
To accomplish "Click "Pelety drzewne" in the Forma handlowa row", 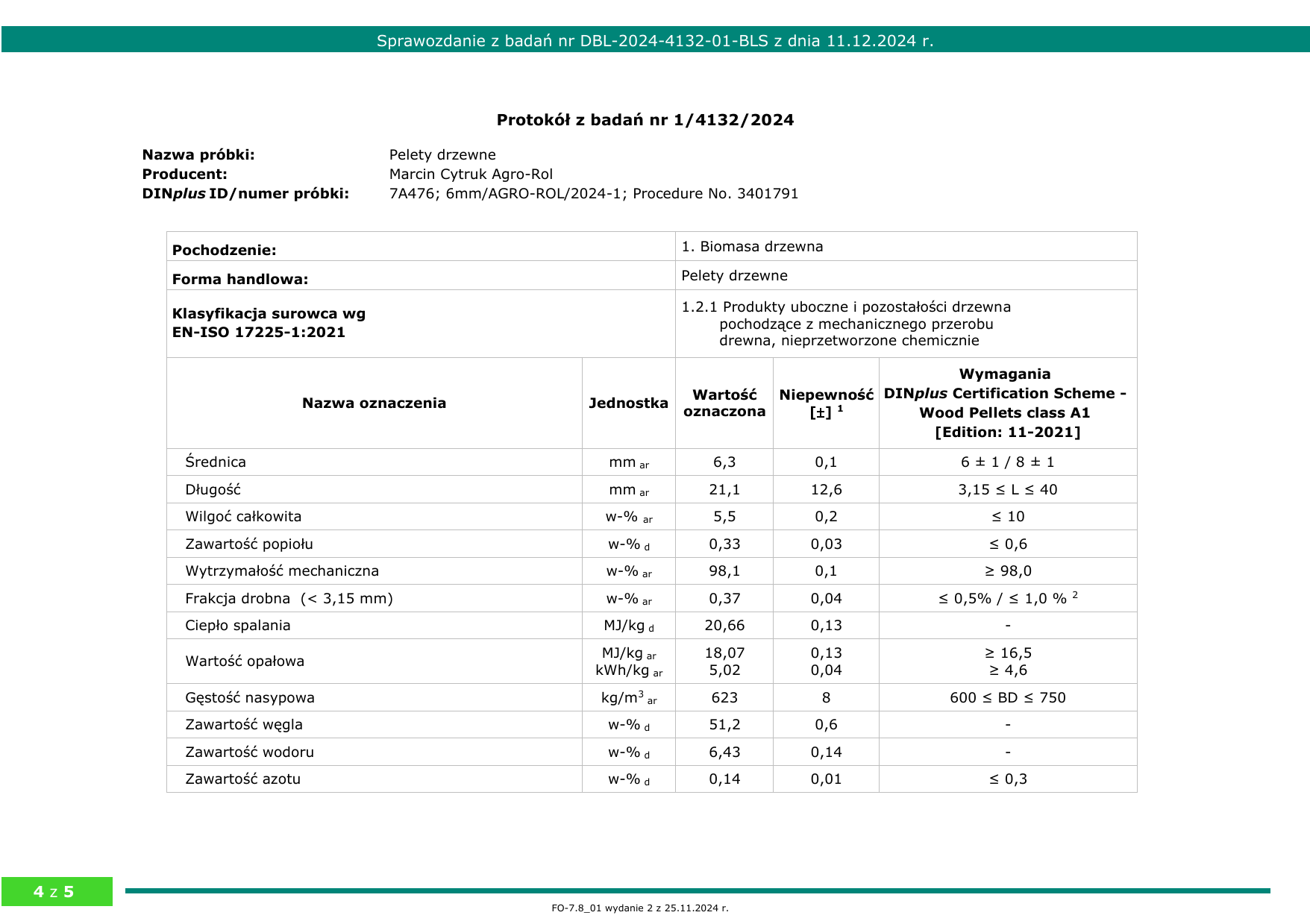I will (x=734, y=276).
